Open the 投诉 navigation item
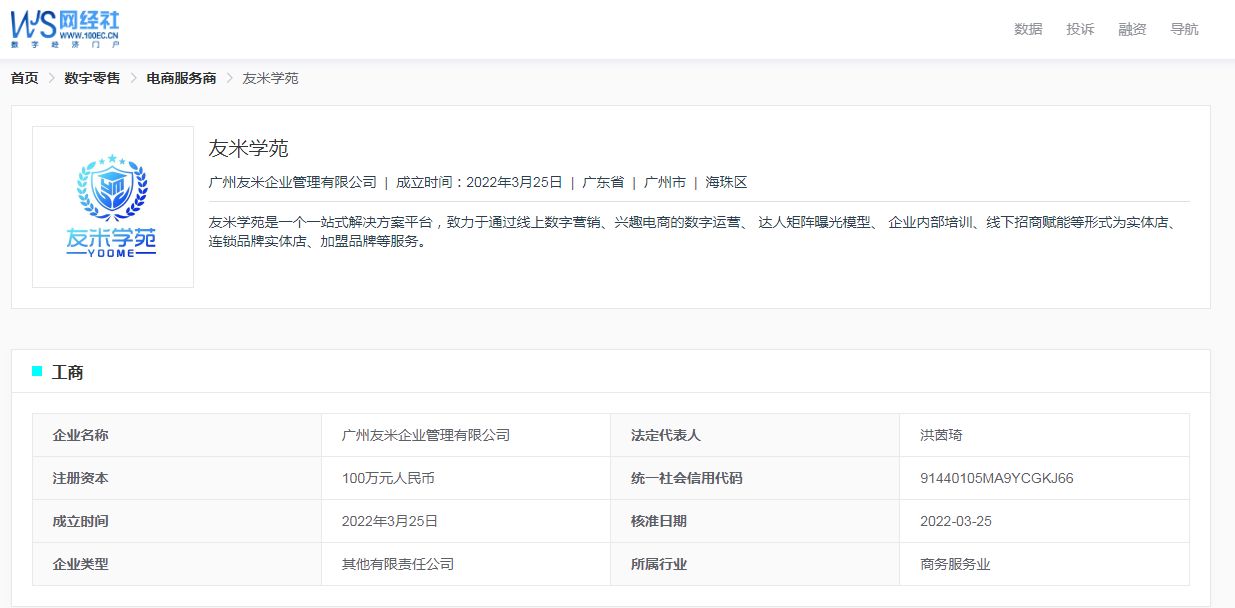 pos(1080,29)
